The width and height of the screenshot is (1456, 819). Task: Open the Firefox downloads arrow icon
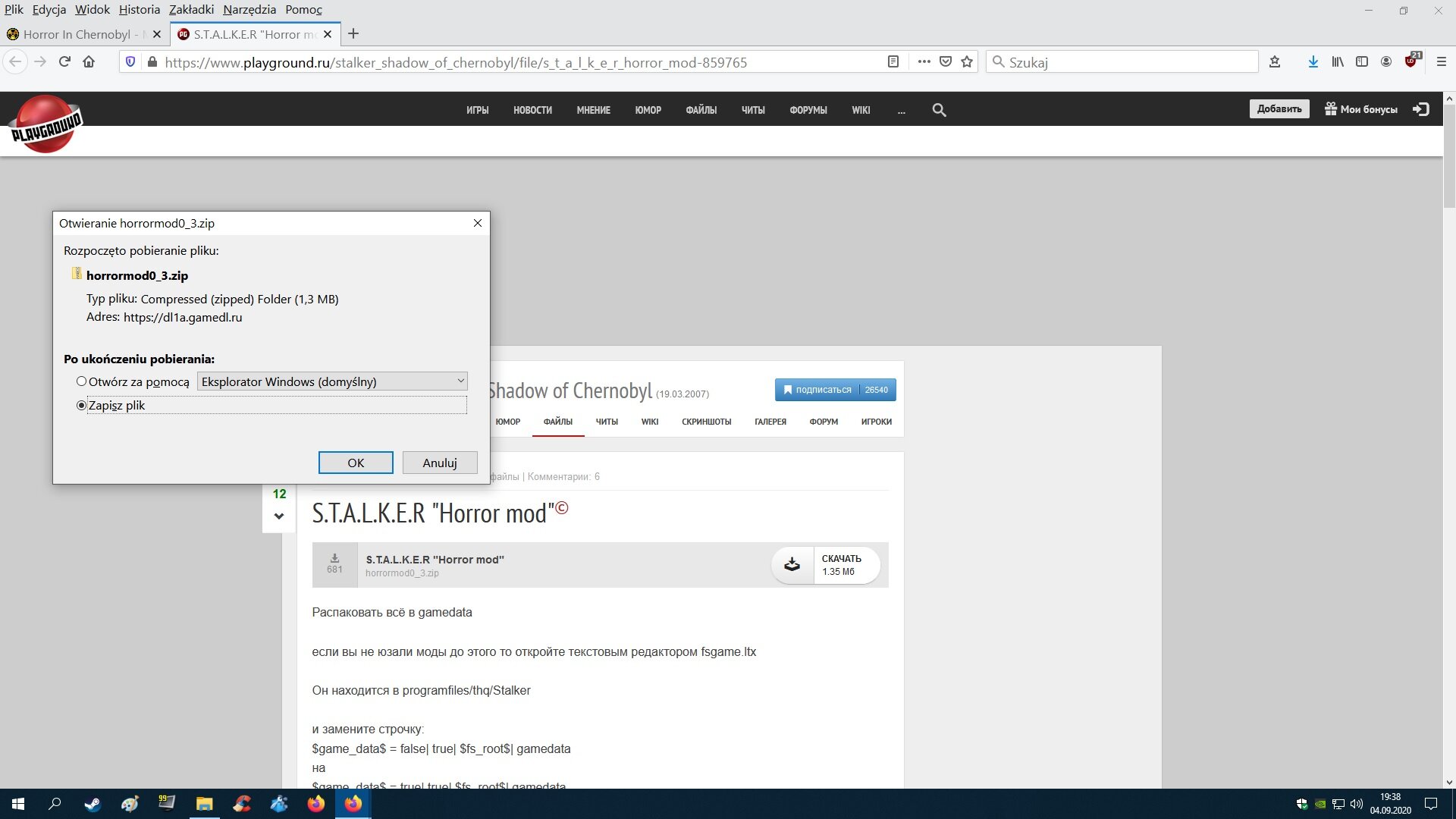coord(1313,62)
